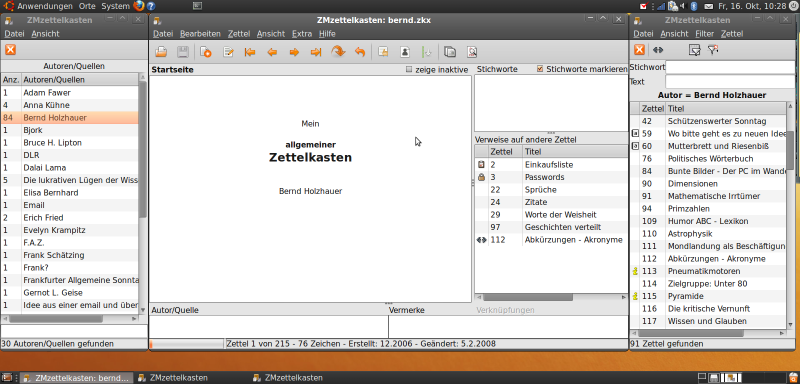Image resolution: width=800 pixels, height=384 pixels.
Task: Jump to the last Zettel arrow icon
Action: click(316, 52)
